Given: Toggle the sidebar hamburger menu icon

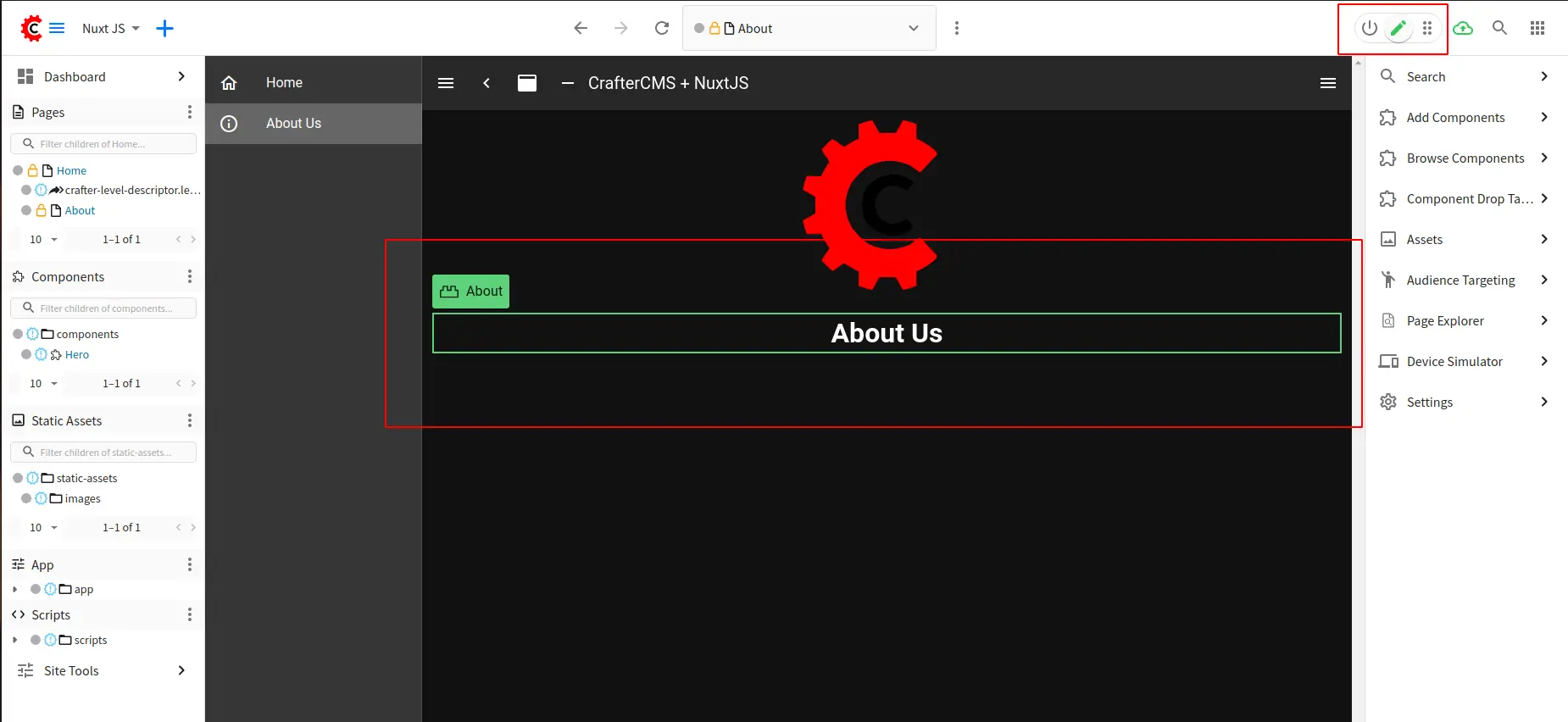Looking at the screenshot, I should (x=57, y=28).
